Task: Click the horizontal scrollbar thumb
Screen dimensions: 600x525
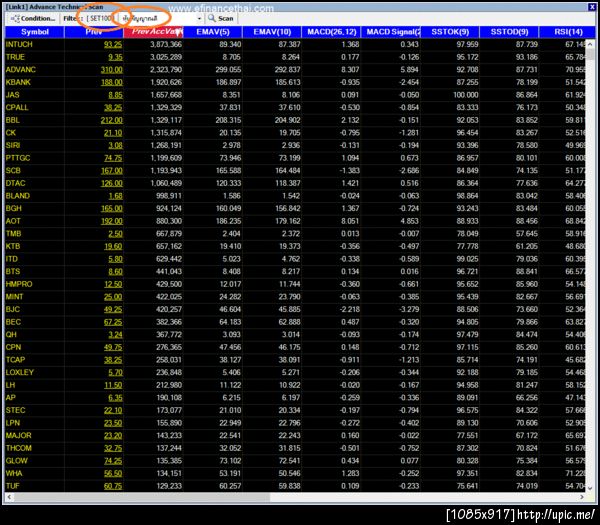Action: (x=142, y=497)
